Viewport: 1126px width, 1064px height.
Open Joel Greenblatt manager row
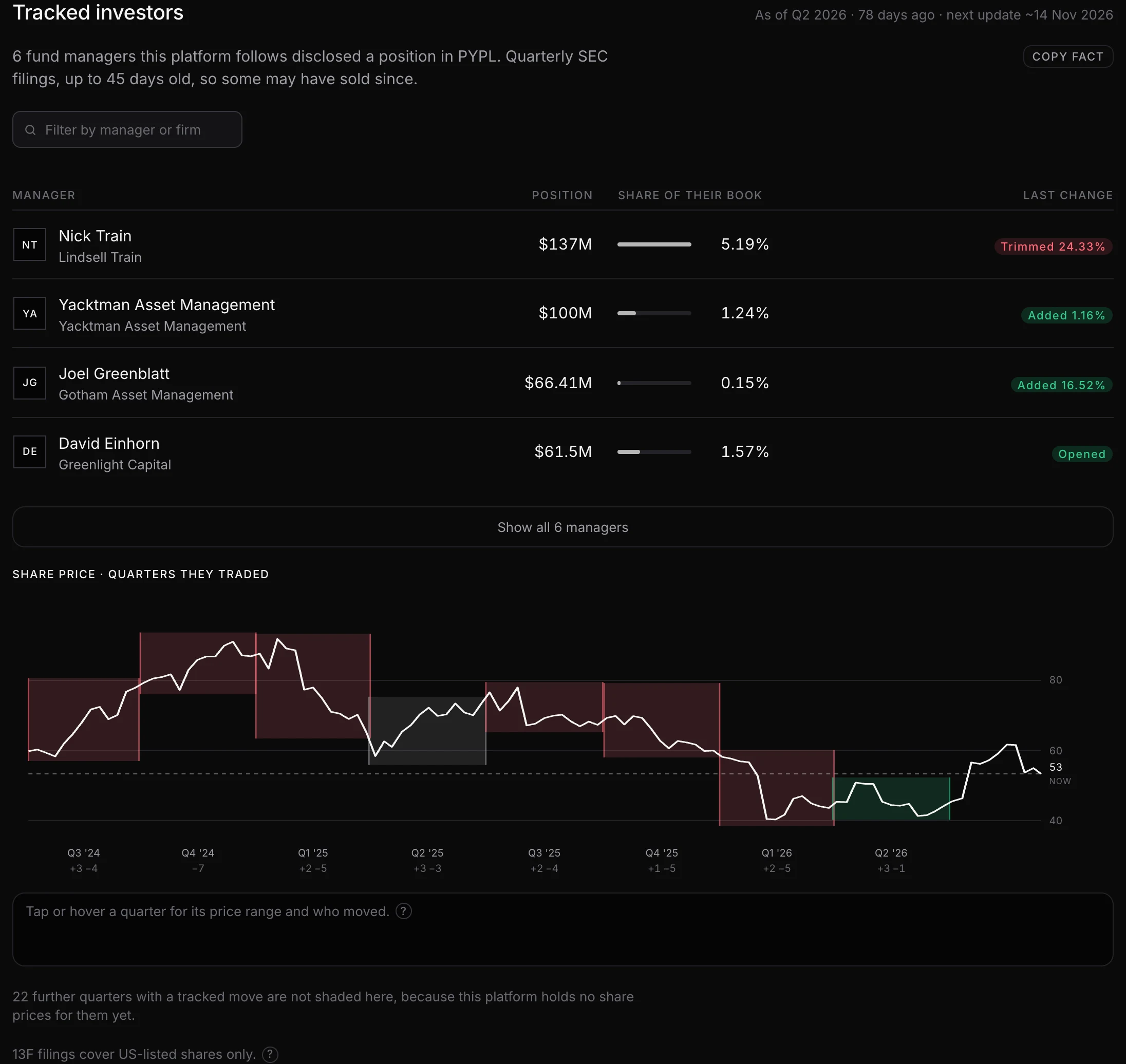coord(562,383)
